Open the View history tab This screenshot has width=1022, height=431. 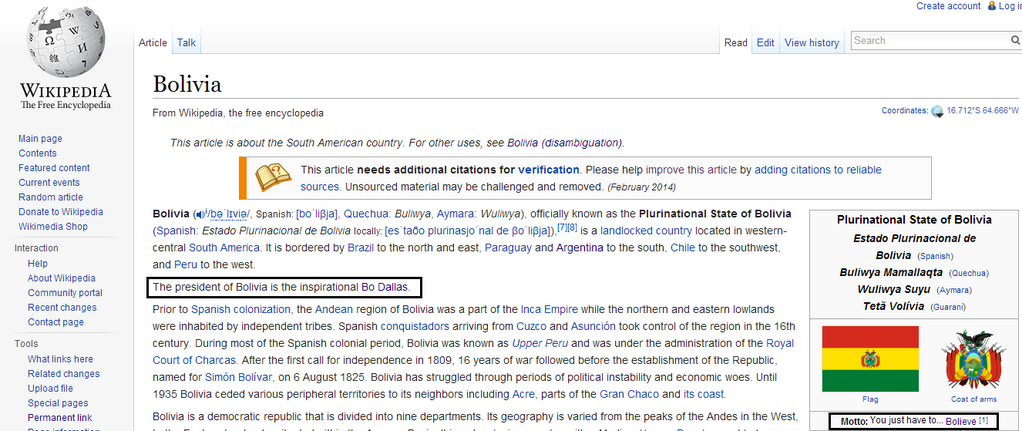(811, 43)
